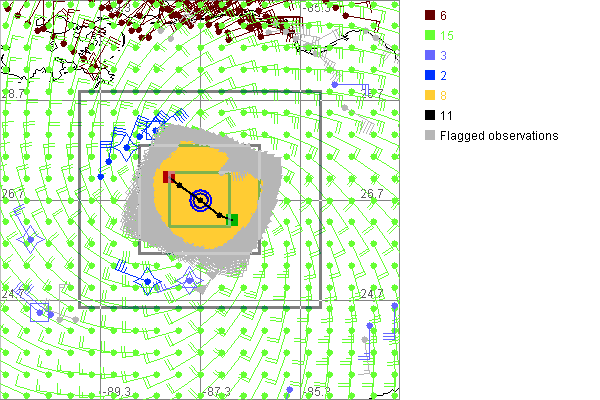Click the 28.7 latitude label on left
The height and width of the screenshot is (400, 600).
click(x=14, y=93)
